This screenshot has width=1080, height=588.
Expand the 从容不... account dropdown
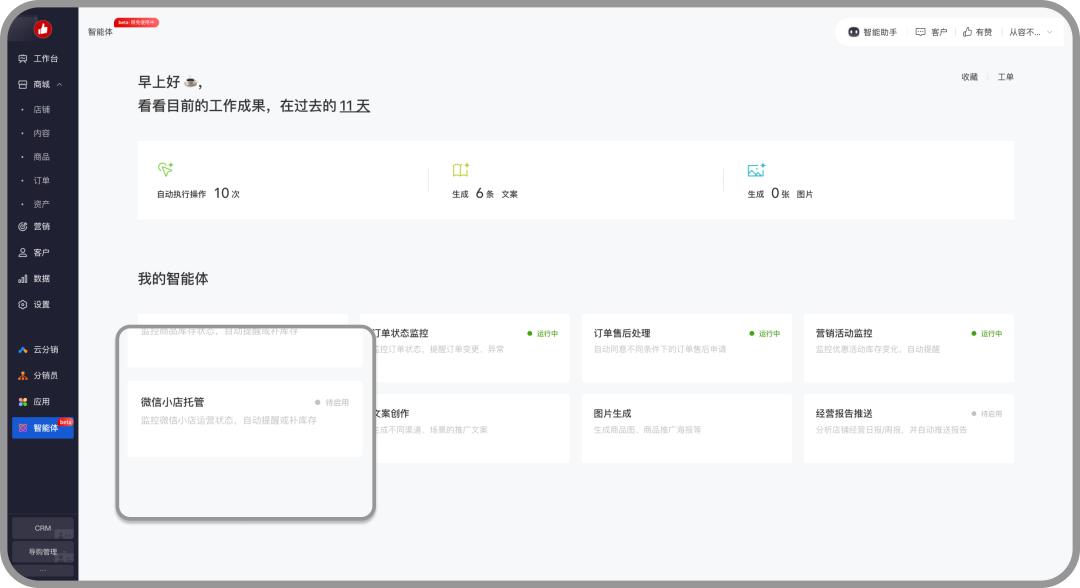pos(1030,32)
